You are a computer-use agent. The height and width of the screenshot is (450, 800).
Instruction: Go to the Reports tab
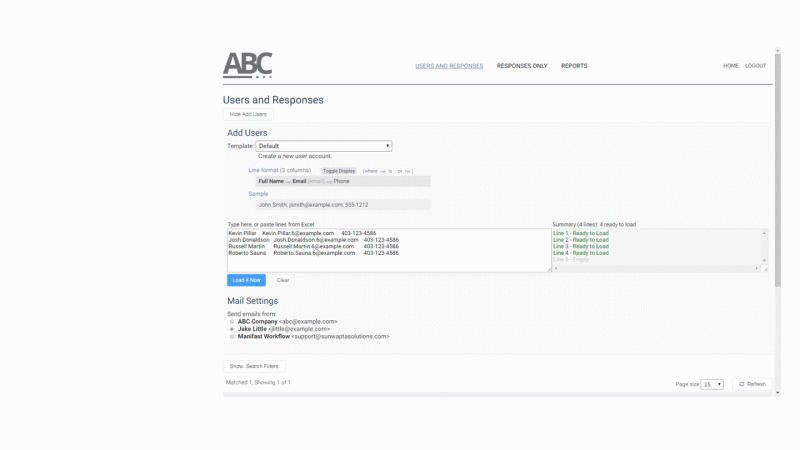(574, 66)
